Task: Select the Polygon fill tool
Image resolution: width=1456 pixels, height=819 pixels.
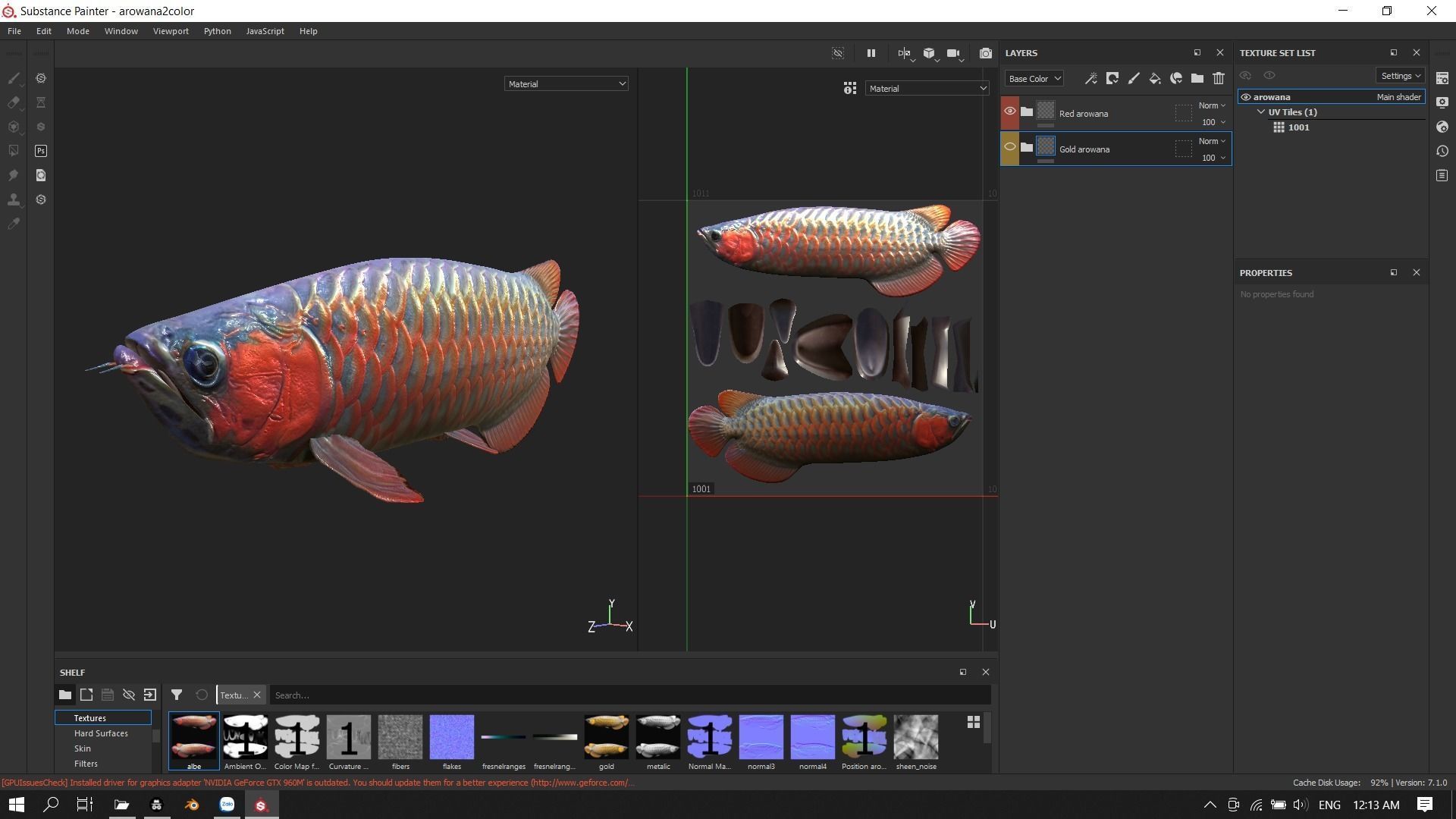Action: [x=14, y=151]
